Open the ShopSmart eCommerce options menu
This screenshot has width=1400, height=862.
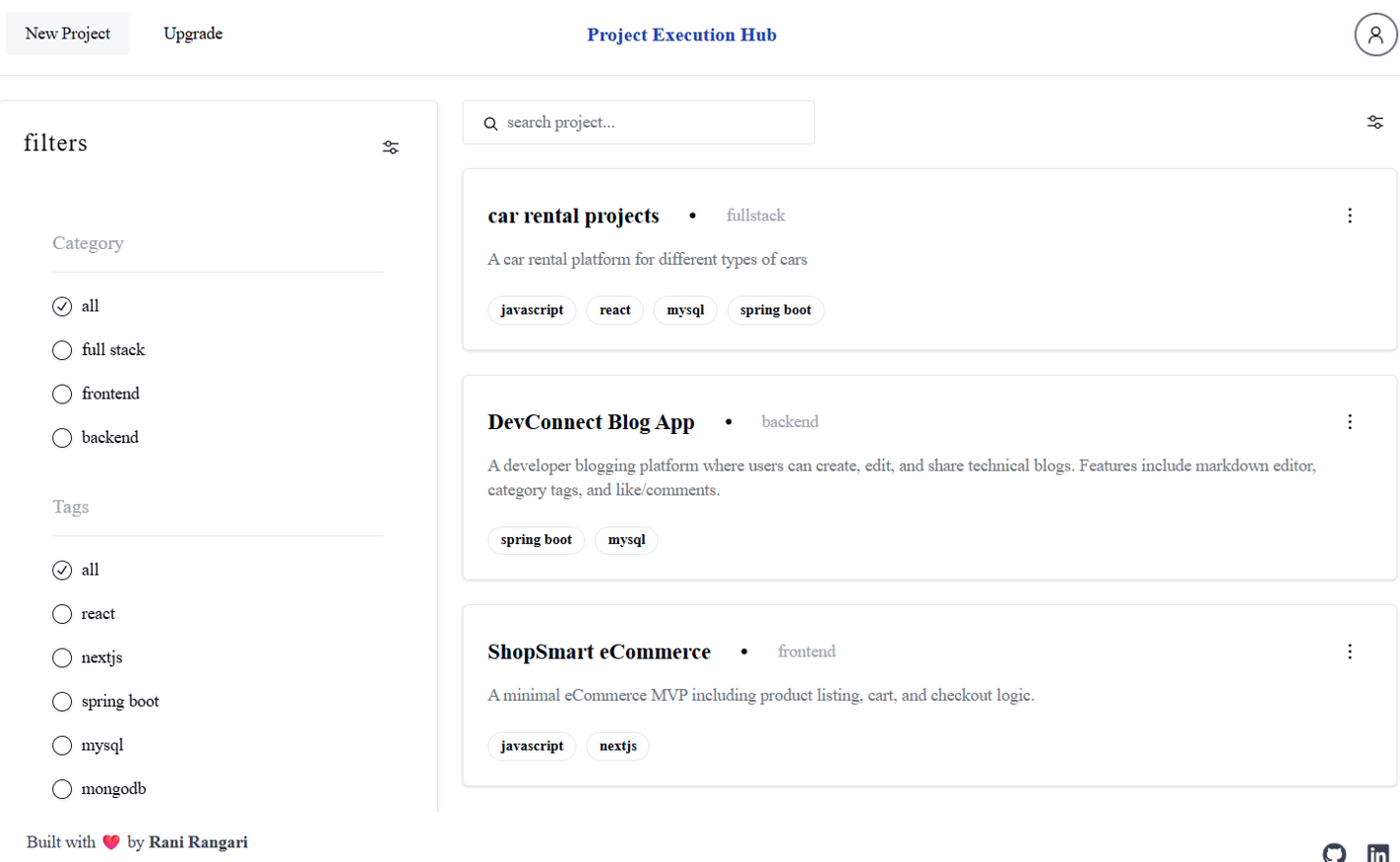1350,650
